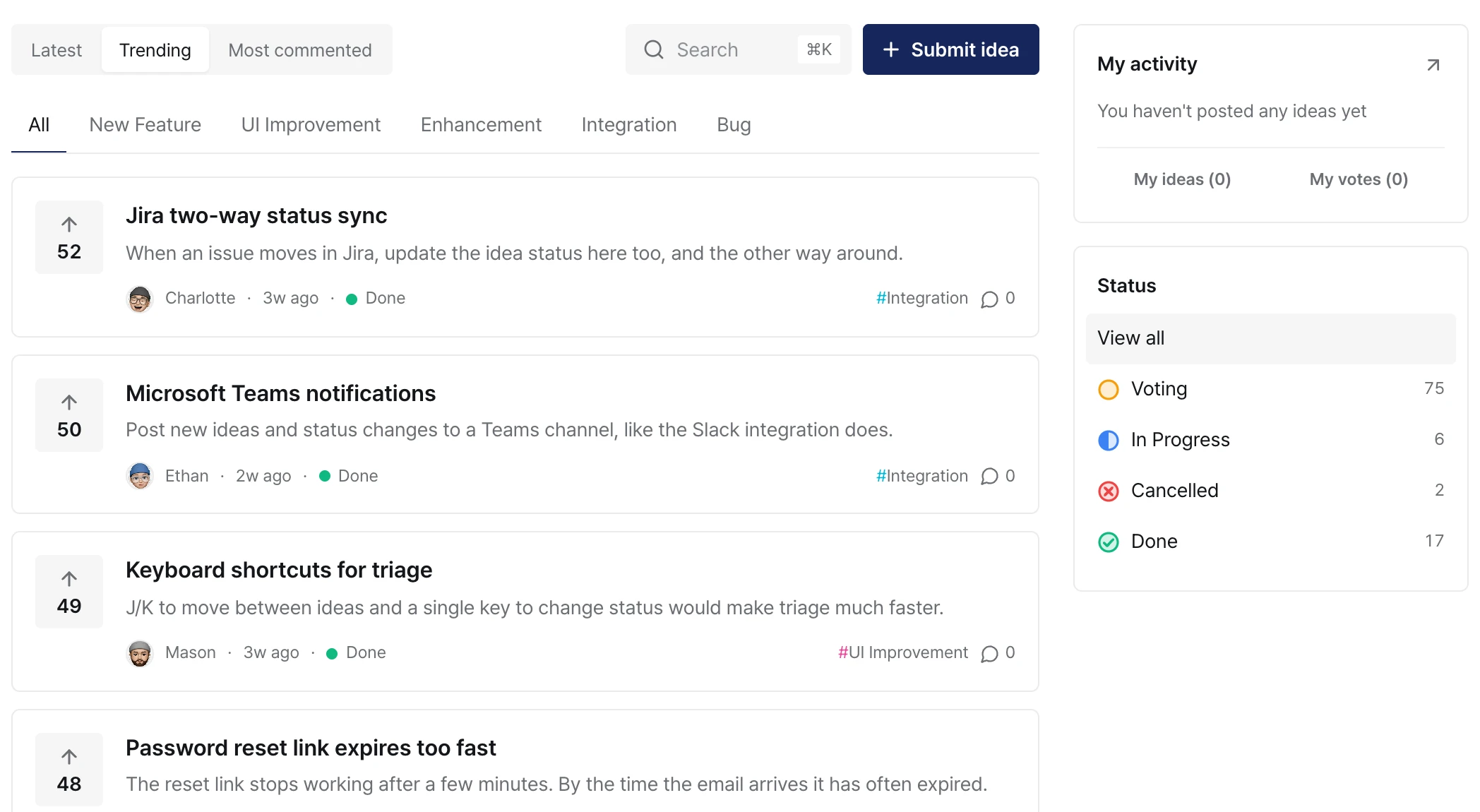The image size is (1480, 812).
Task: Upvote Password reset link expires too fast
Action: point(69,770)
